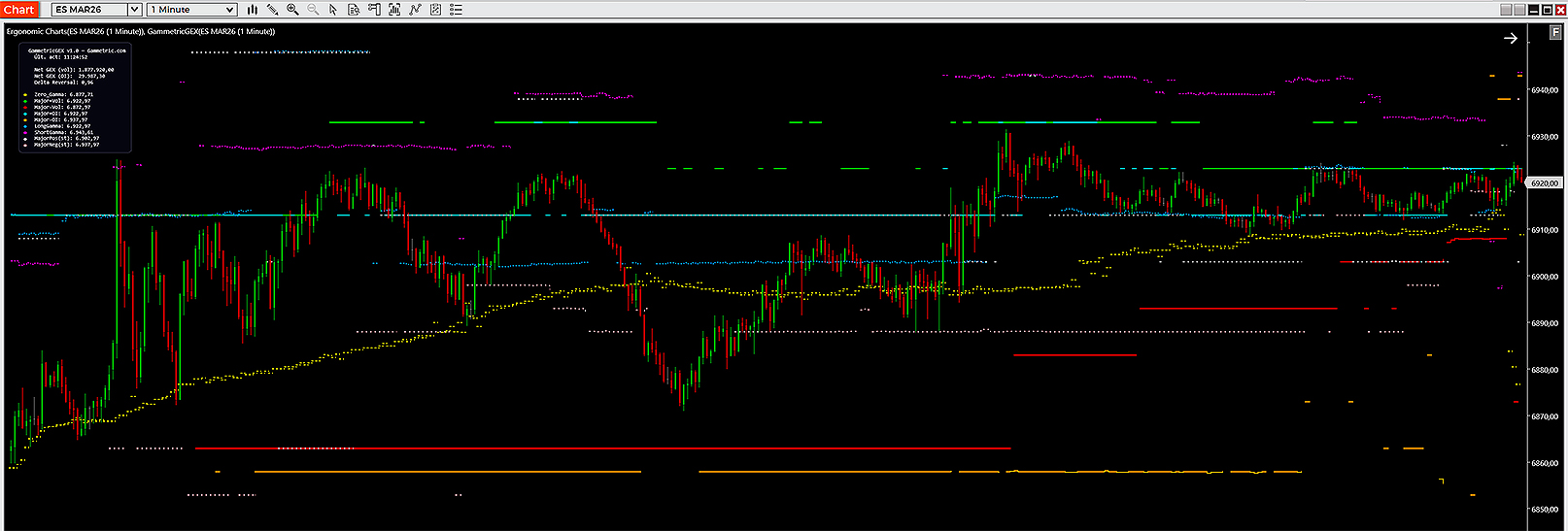This screenshot has width=1568, height=531.
Task: Close the chart window
Action: pos(1560,10)
